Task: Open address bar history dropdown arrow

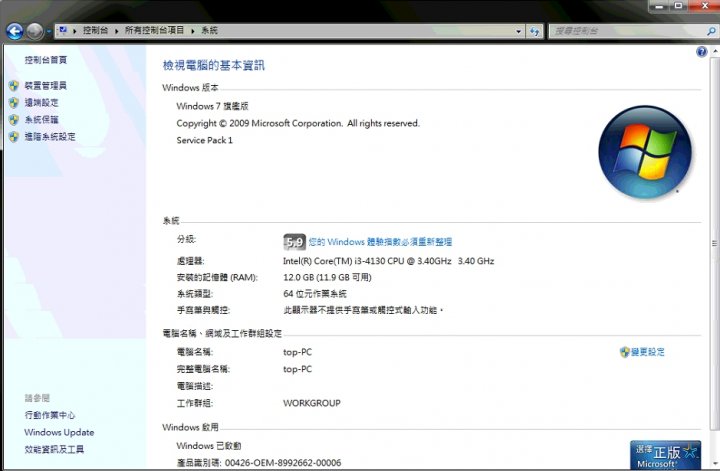Action: (x=518, y=31)
